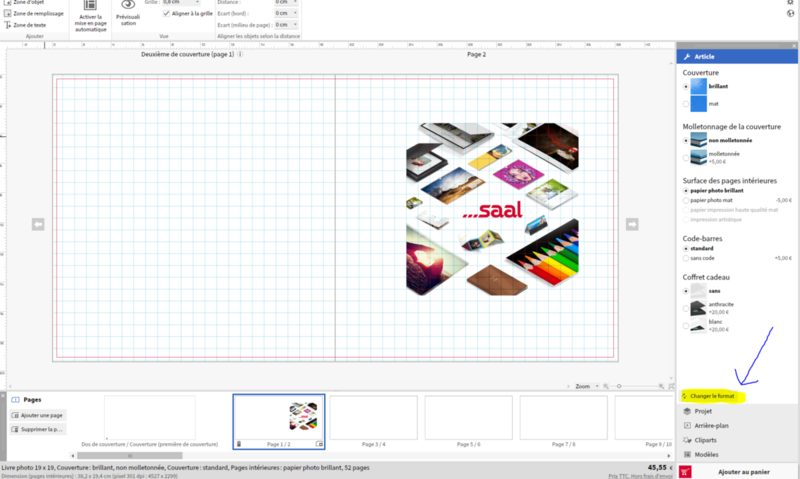Viewport: 800px width, 479px height.
Task: Open the Ecart (bord) dropdown
Action: pos(295,13)
